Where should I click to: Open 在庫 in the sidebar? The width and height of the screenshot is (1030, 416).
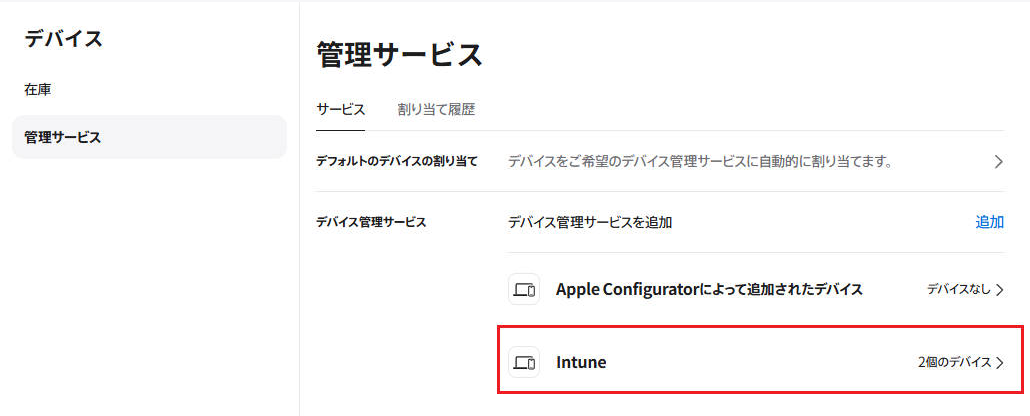coord(37,90)
